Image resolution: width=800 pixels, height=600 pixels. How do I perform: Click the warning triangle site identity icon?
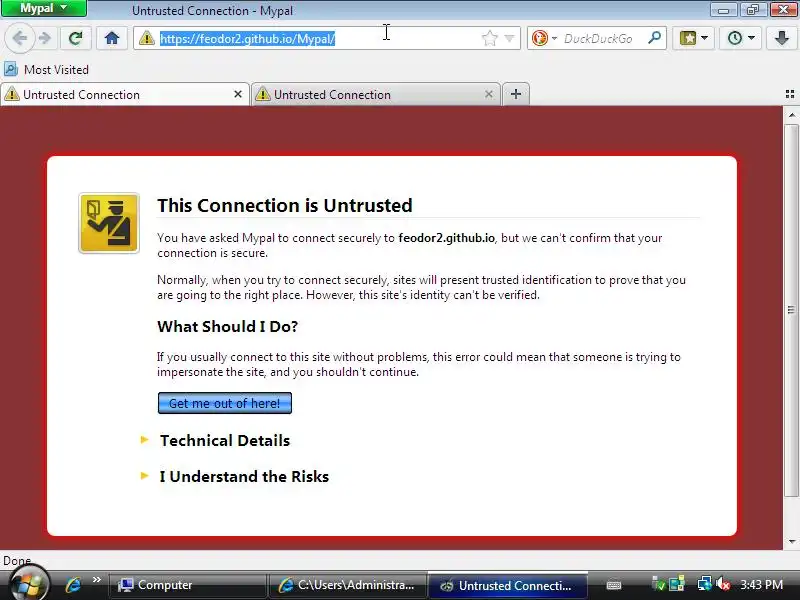tap(146, 38)
